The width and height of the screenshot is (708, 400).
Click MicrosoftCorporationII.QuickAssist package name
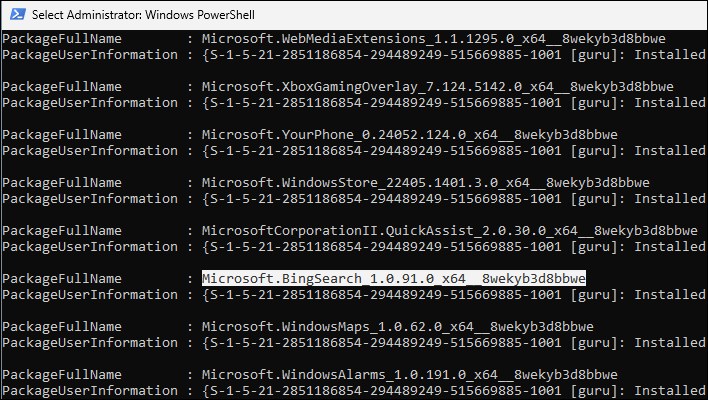[x=450, y=231]
